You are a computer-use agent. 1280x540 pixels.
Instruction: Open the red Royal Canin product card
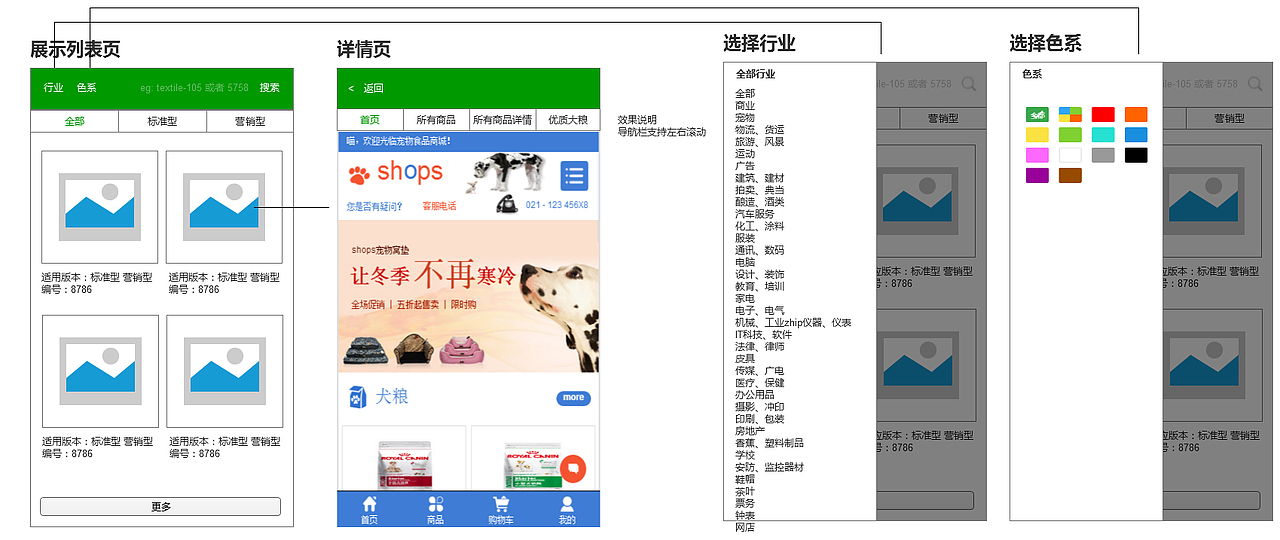(x=404, y=458)
